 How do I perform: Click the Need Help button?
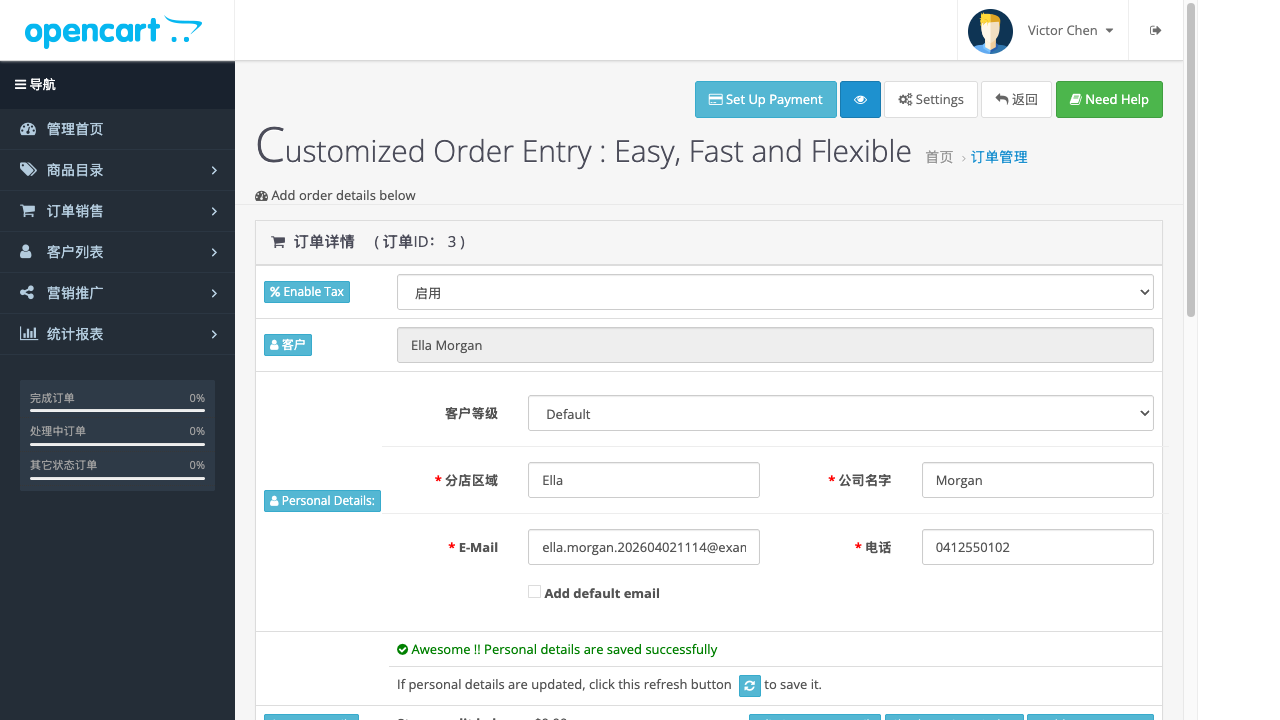tap(1109, 99)
